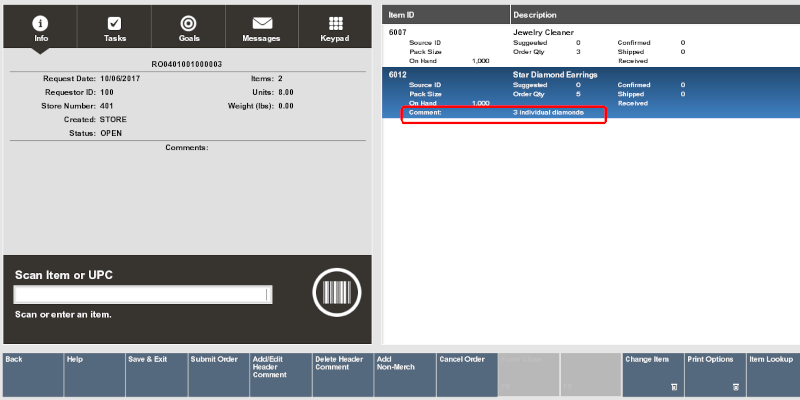Submit the order

tap(219, 375)
